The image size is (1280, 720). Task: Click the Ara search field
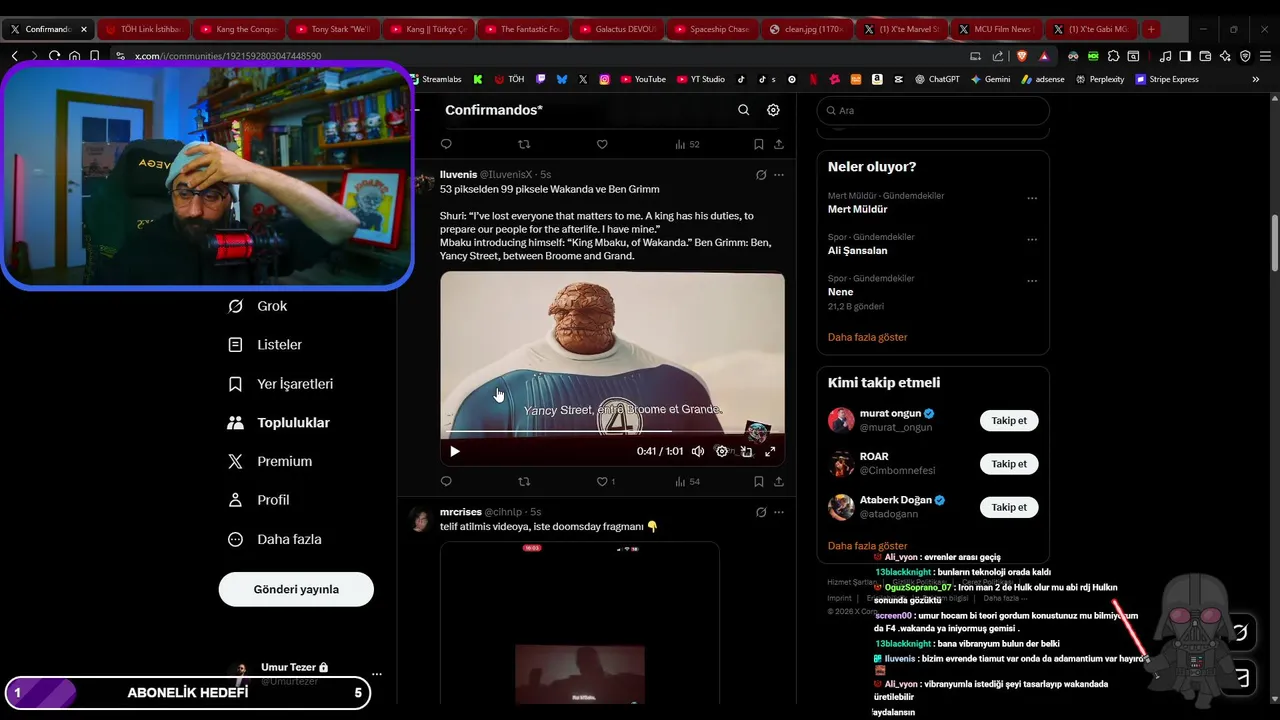(x=933, y=111)
